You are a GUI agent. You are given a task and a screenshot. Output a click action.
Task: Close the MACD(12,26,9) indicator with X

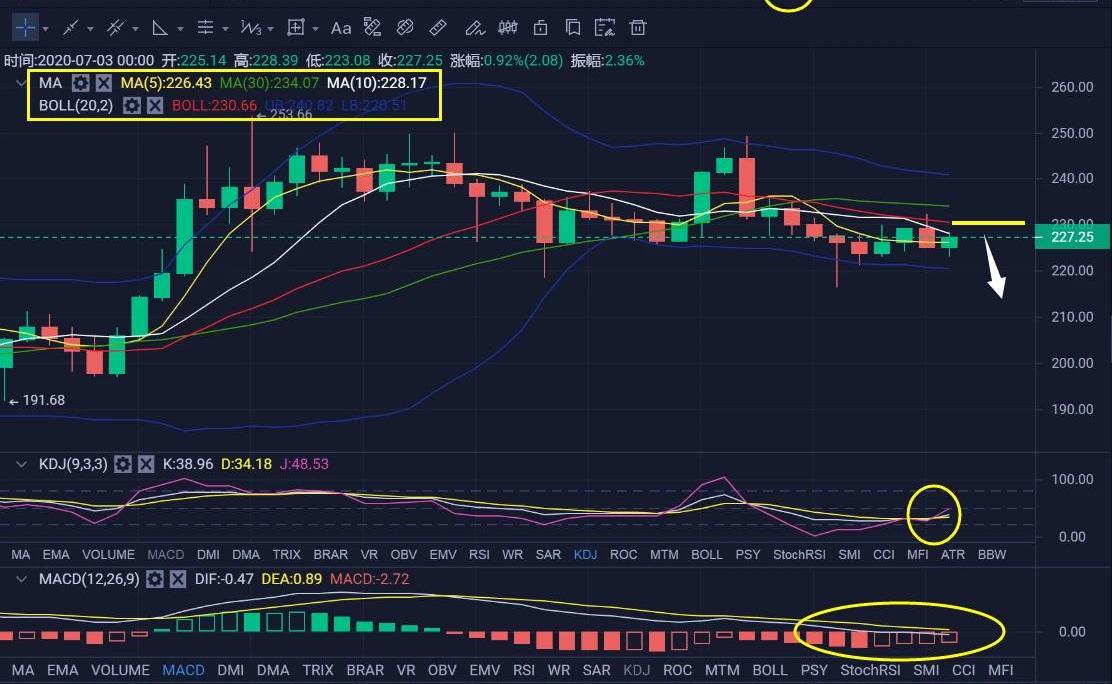click(178, 579)
